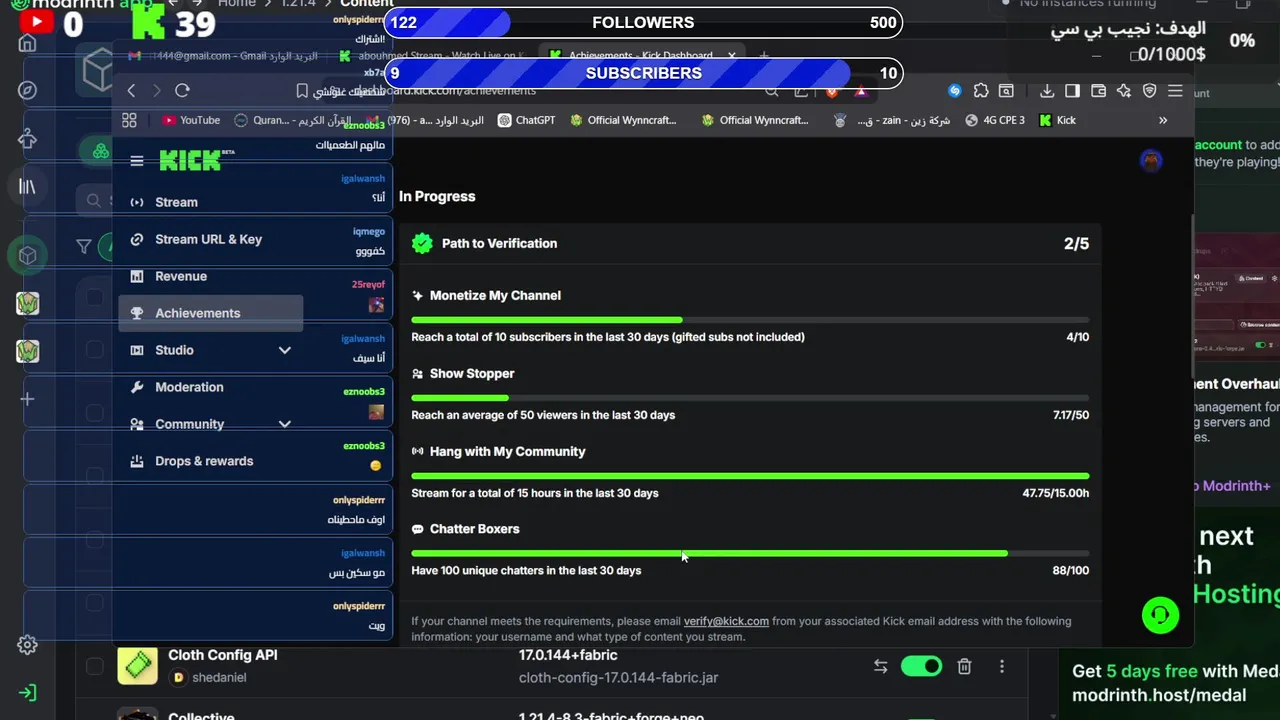Click the Path to Verification header
The image size is (1280, 720).
point(750,243)
